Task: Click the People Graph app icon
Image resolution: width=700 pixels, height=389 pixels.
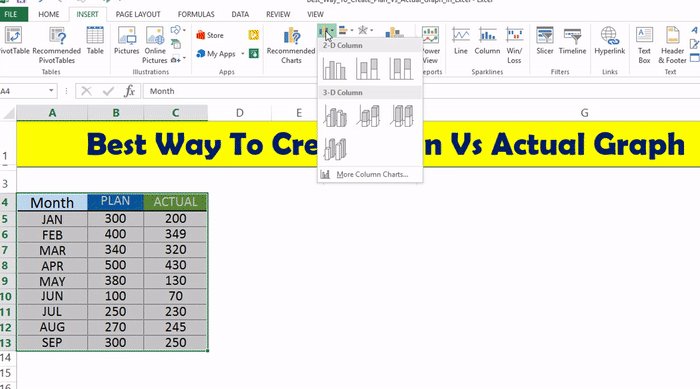Action: [x=254, y=54]
